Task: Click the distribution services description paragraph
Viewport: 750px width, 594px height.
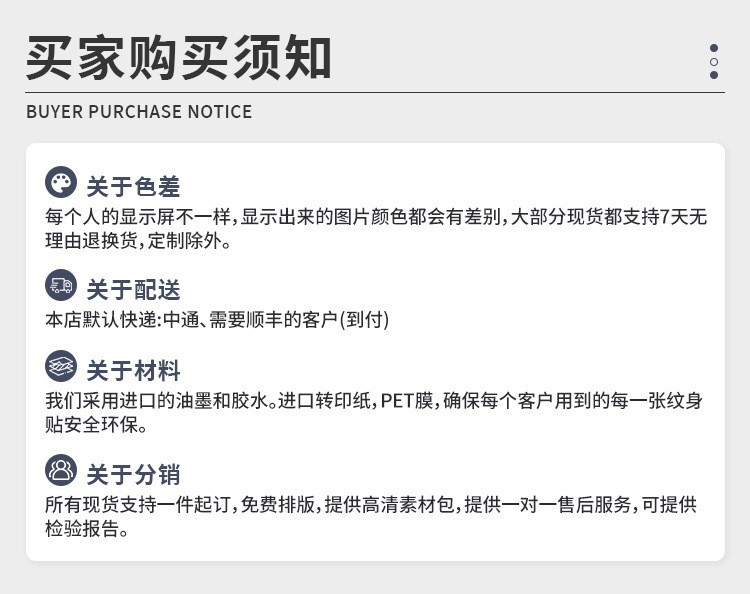Action: coord(370,516)
